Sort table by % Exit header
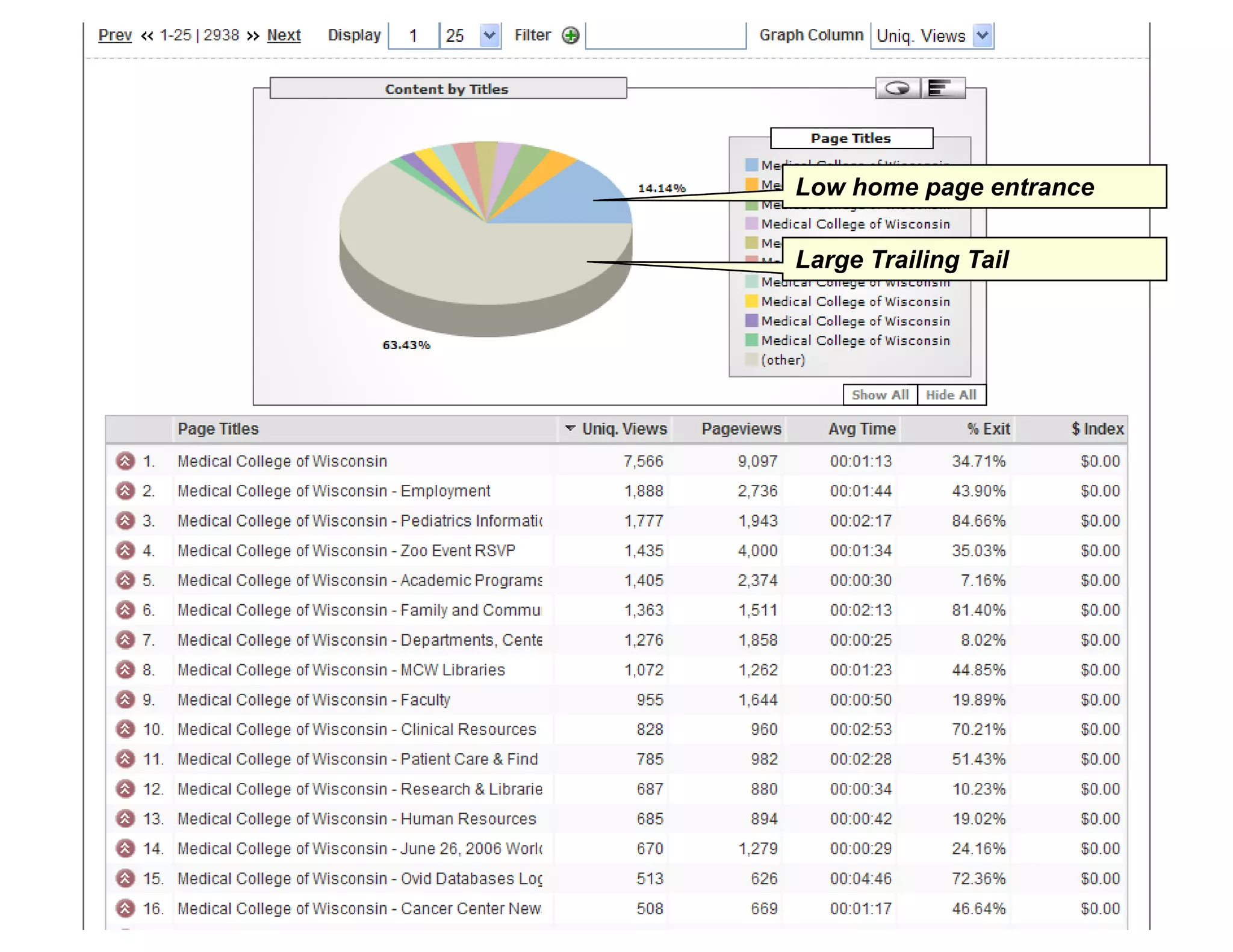 tap(988, 429)
